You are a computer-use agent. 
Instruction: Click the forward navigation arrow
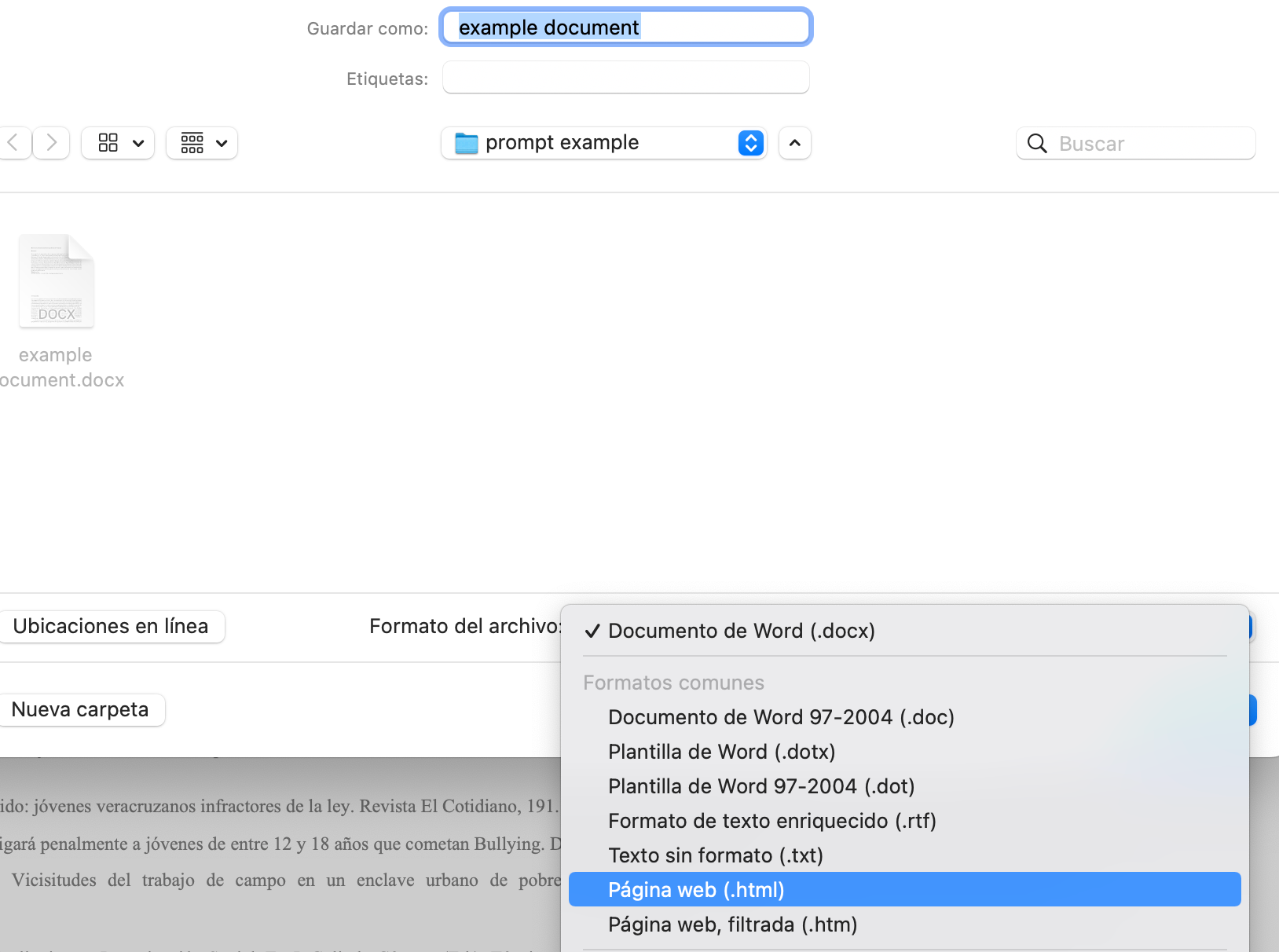[x=52, y=143]
